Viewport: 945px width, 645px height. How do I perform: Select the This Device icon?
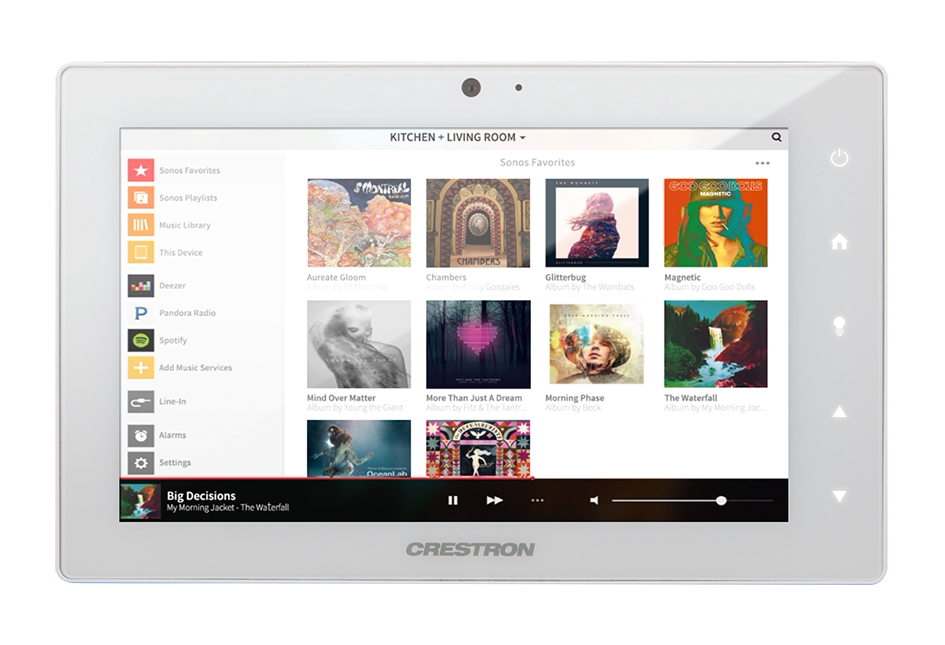coord(140,252)
